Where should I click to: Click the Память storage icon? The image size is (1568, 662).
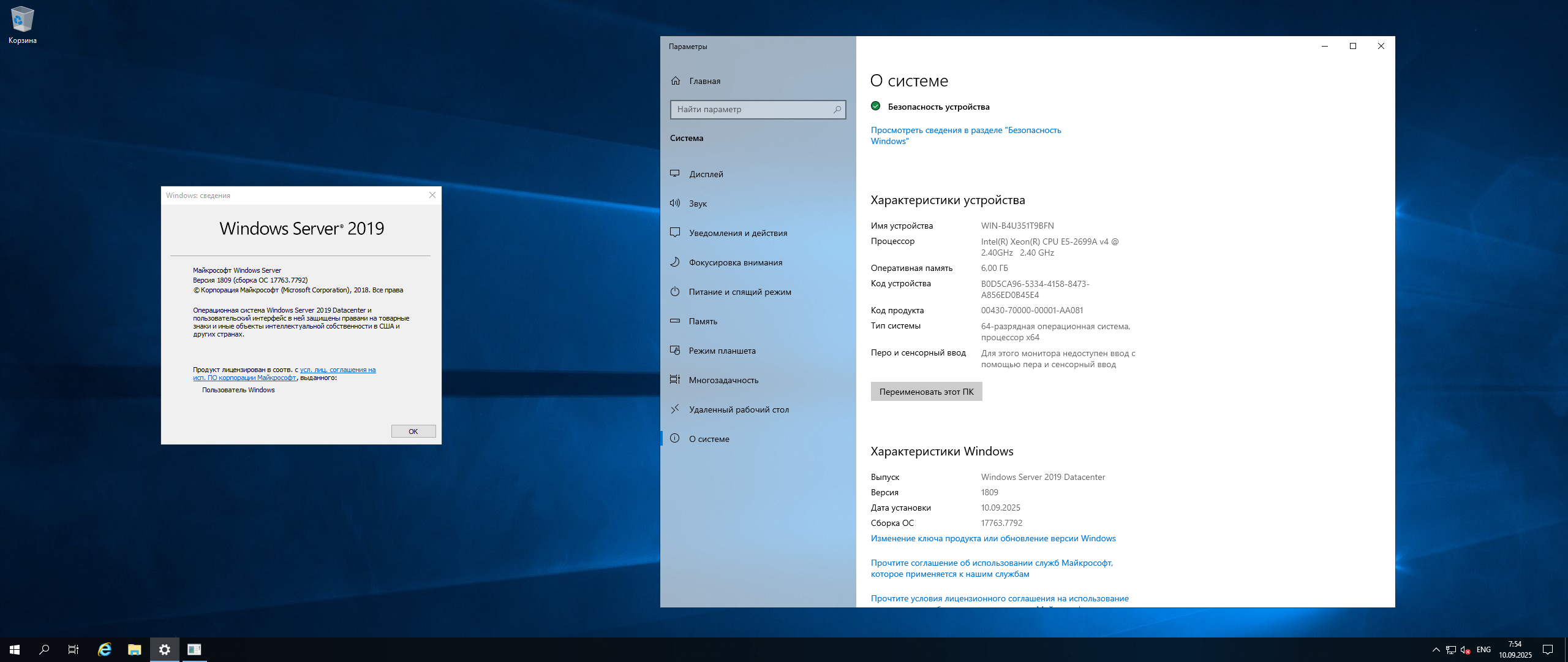(675, 321)
